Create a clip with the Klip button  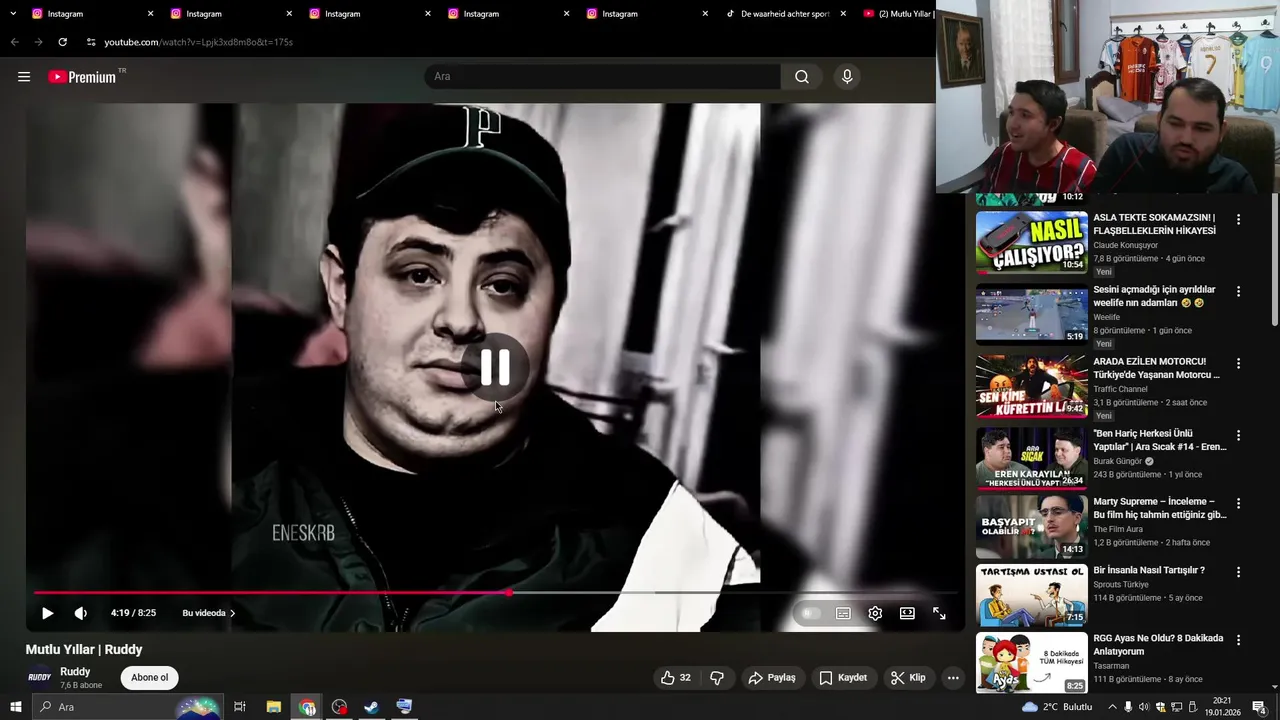coord(908,678)
